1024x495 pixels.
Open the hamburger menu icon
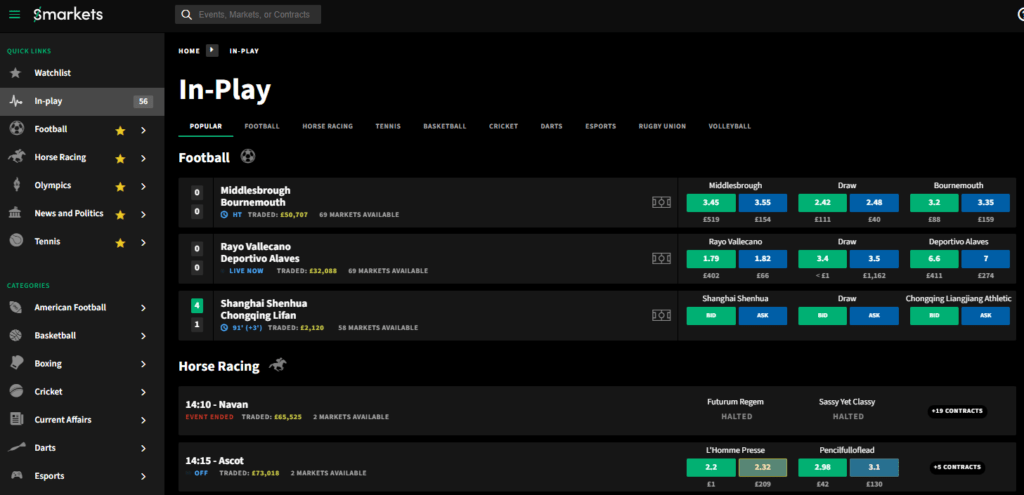pos(14,14)
